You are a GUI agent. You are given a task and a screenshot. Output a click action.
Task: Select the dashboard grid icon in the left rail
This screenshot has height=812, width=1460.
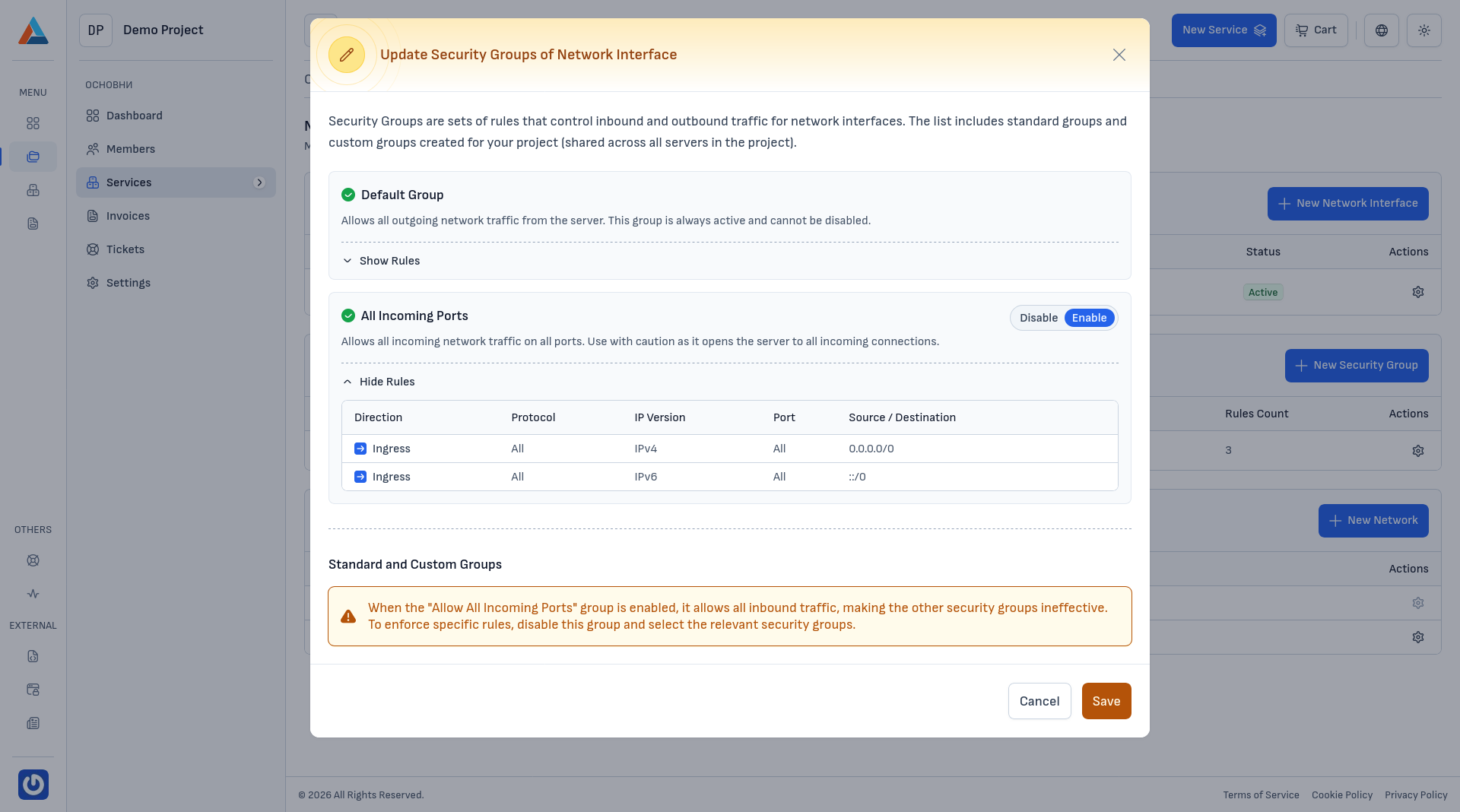(x=33, y=123)
